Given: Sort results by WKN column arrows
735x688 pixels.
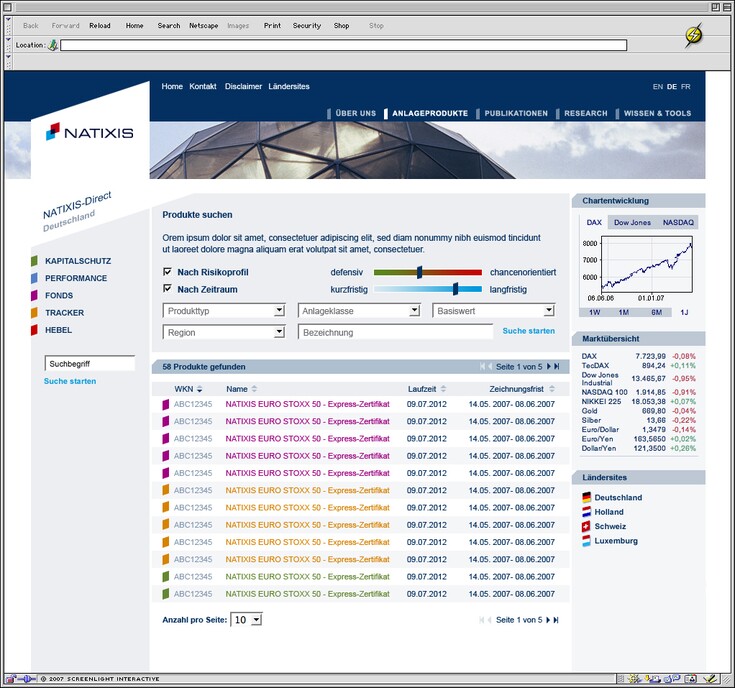Looking at the screenshot, I should pos(199,389).
